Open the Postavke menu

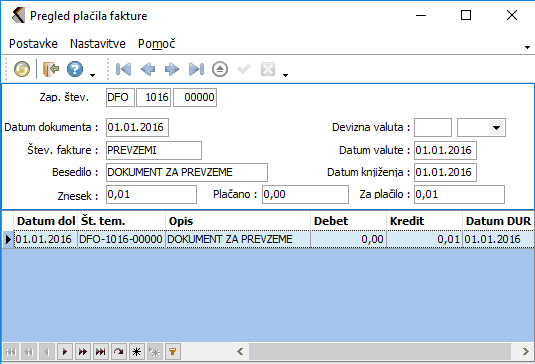click(33, 44)
